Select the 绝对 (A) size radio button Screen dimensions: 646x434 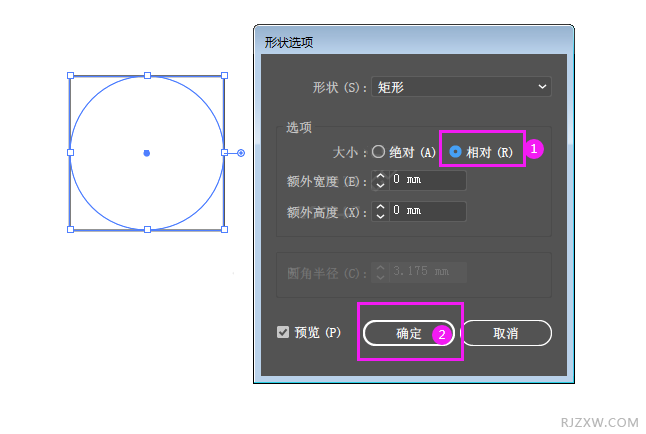pos(378,152)
